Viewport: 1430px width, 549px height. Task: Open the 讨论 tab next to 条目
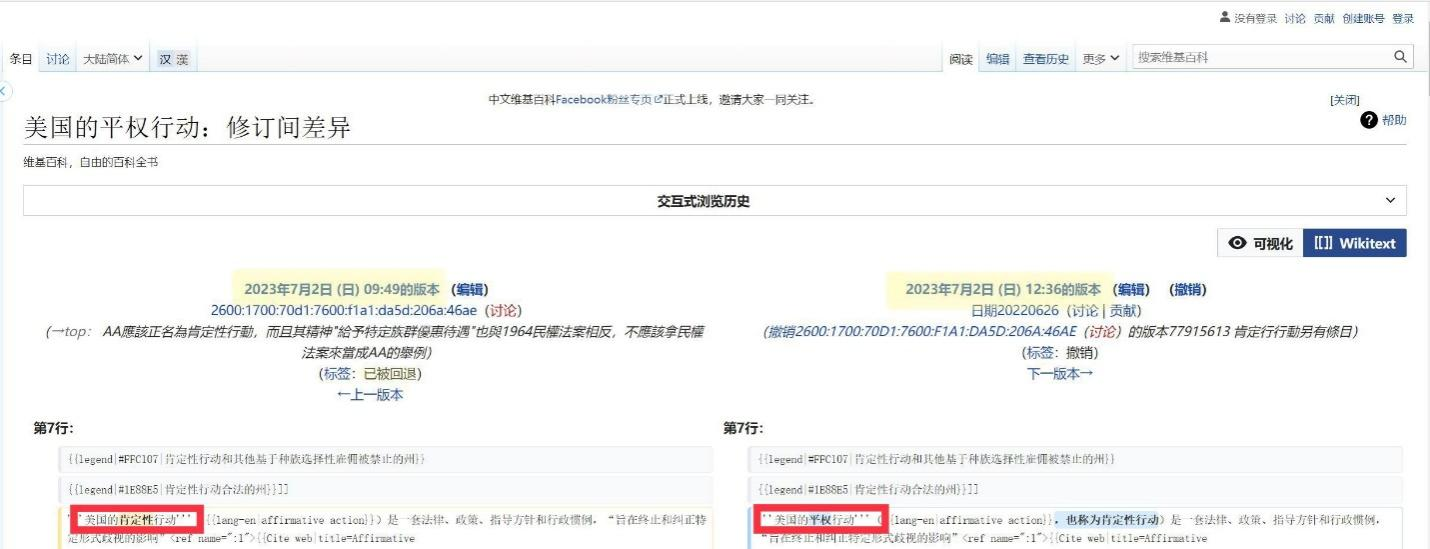58,59
